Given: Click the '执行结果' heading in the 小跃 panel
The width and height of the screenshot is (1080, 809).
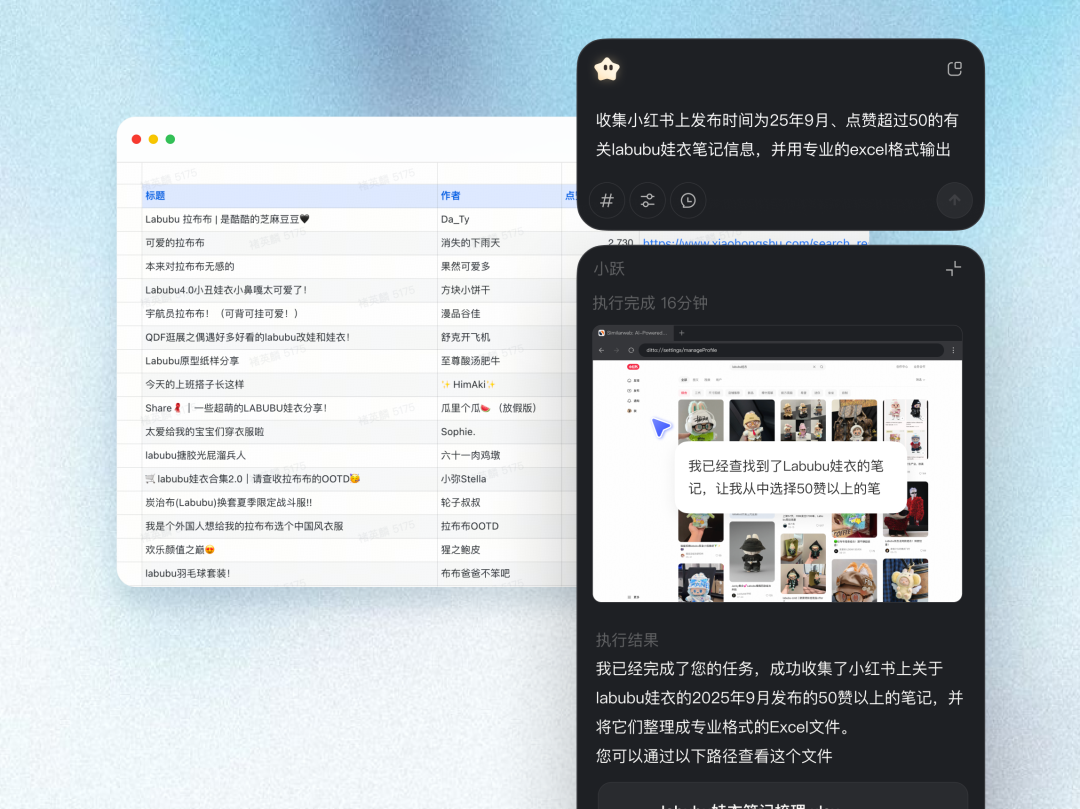Looking at the screenshot, I should click(627, 640).
